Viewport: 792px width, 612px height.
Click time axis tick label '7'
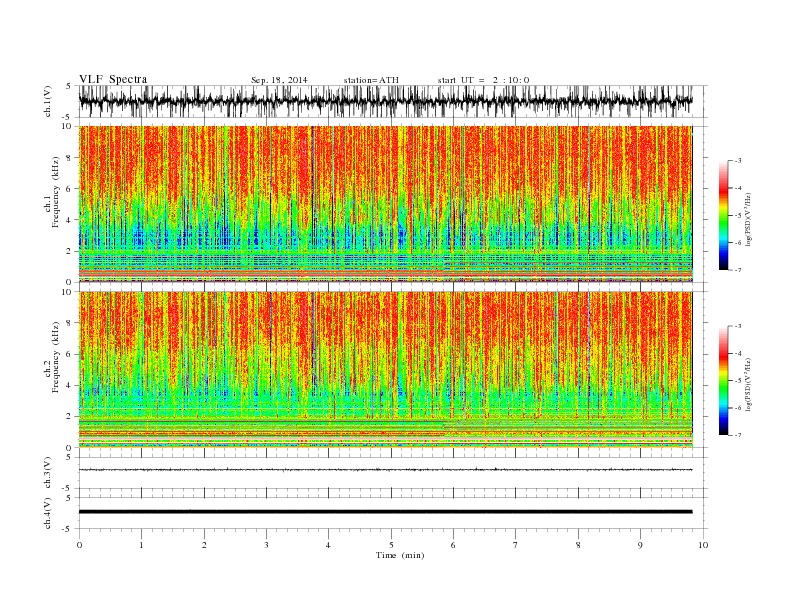[x=515, y=545]
